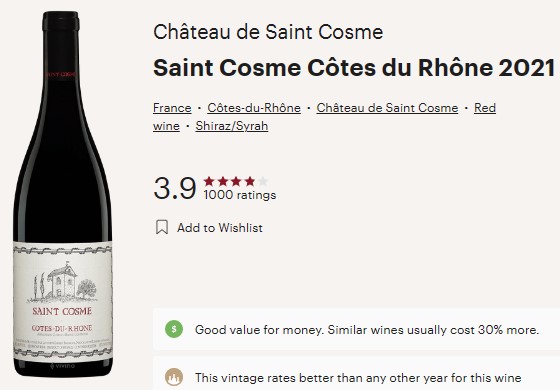This screenshot has width=560, height=390.
Task: Click the second red rating star
Action: coord(222,181)
